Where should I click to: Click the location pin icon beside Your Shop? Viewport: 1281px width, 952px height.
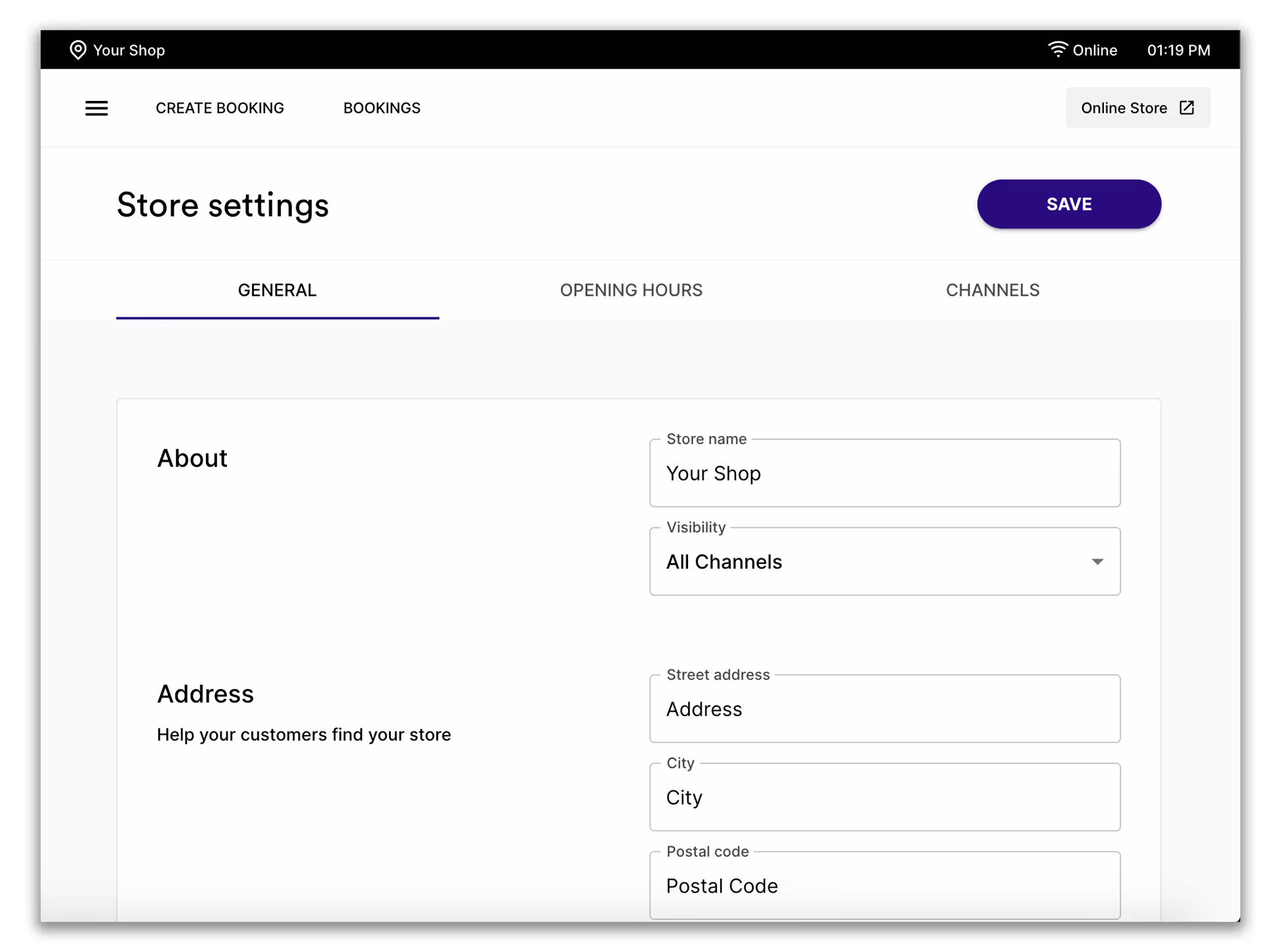pos(78,49)
